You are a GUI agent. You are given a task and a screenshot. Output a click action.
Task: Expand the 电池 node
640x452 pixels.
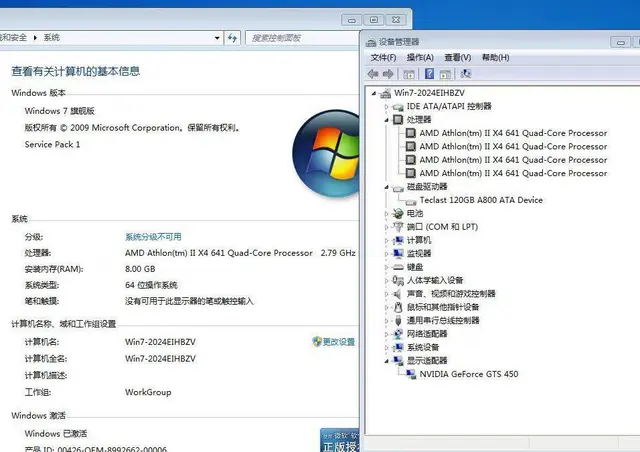[x=386, y=213]
